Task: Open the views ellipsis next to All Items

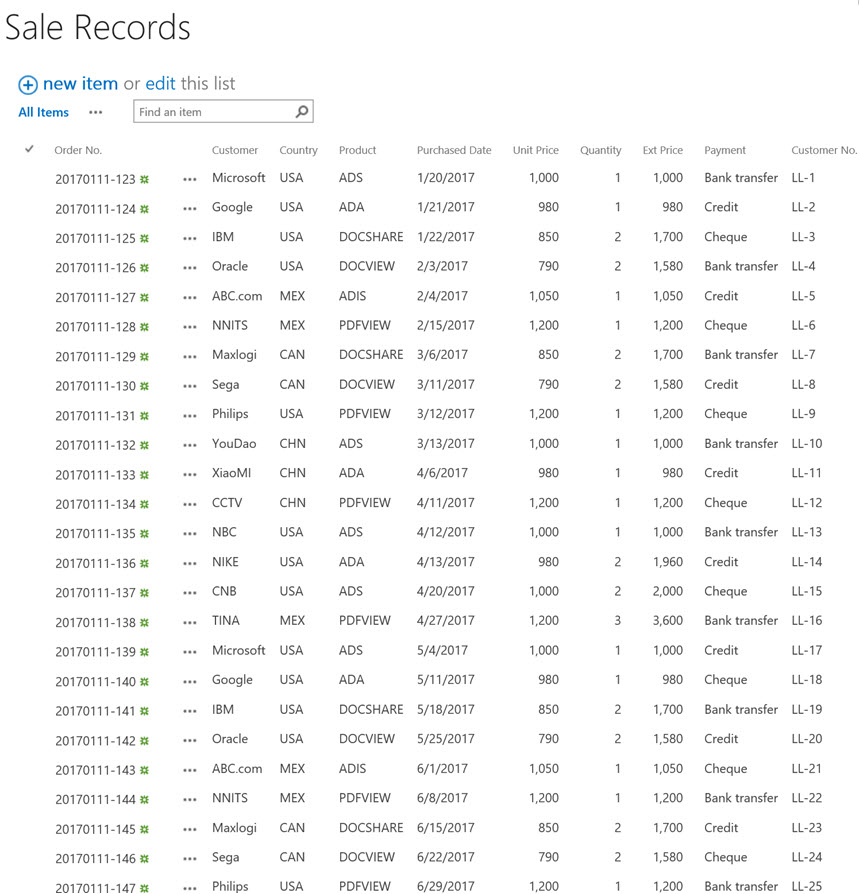Action: coord(95,113)
